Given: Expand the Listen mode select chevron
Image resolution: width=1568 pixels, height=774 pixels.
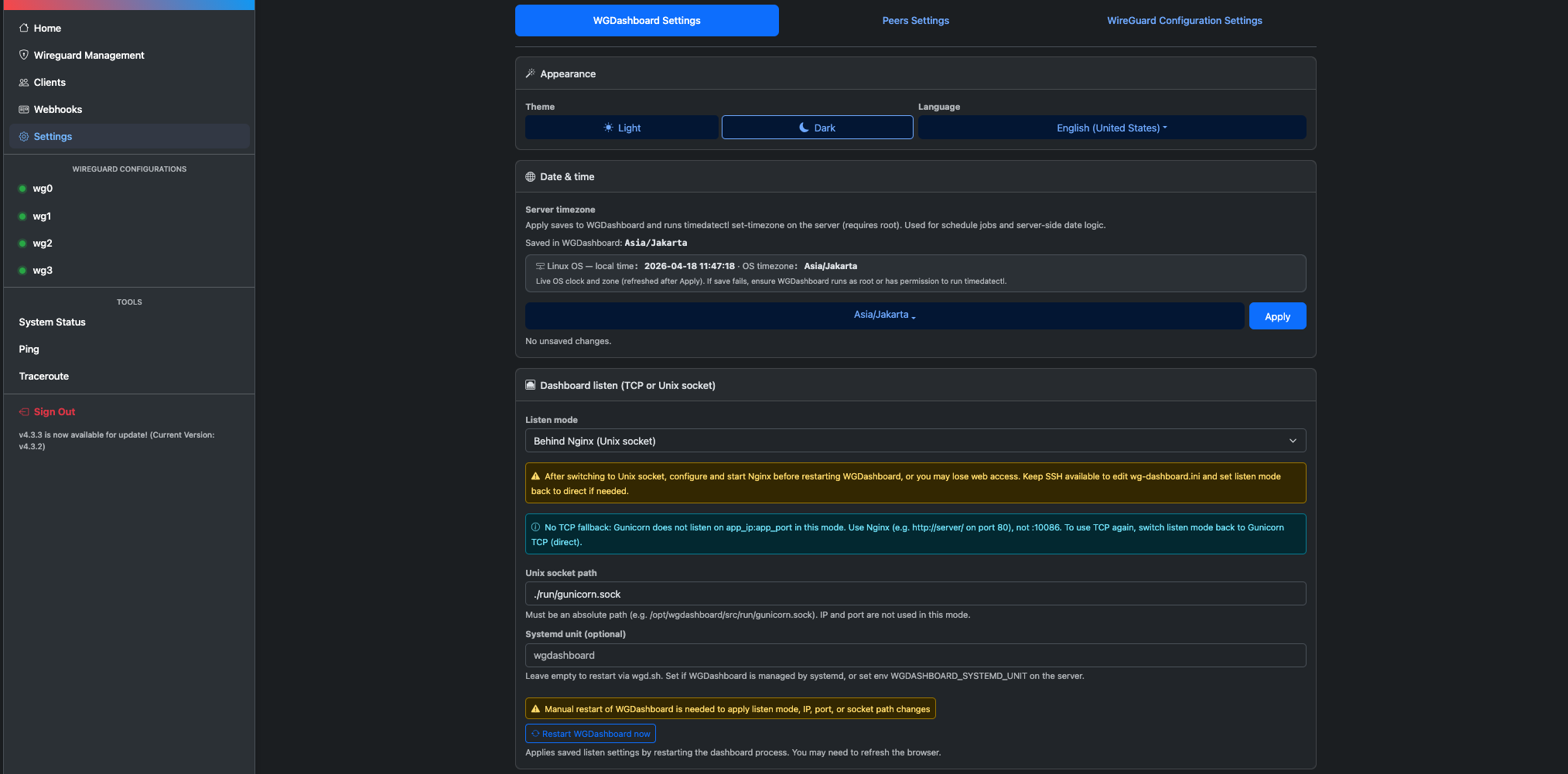Looking at the screenshot, I should (1293, 441).
